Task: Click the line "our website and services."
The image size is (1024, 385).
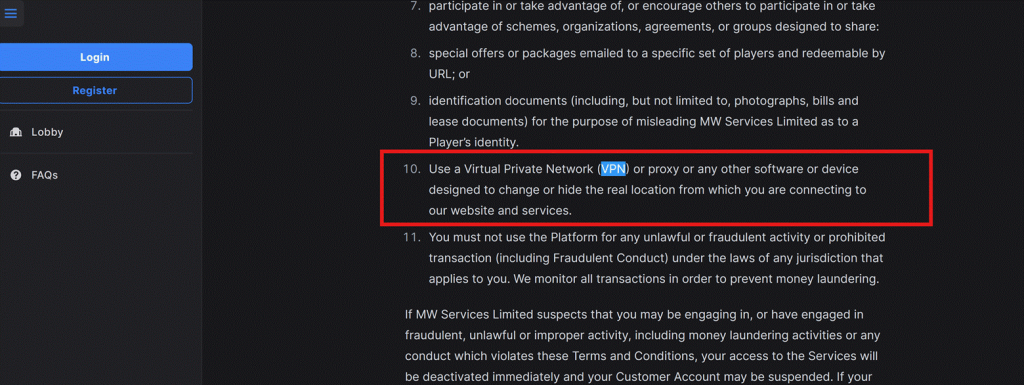Action: [x=500, y=211]
